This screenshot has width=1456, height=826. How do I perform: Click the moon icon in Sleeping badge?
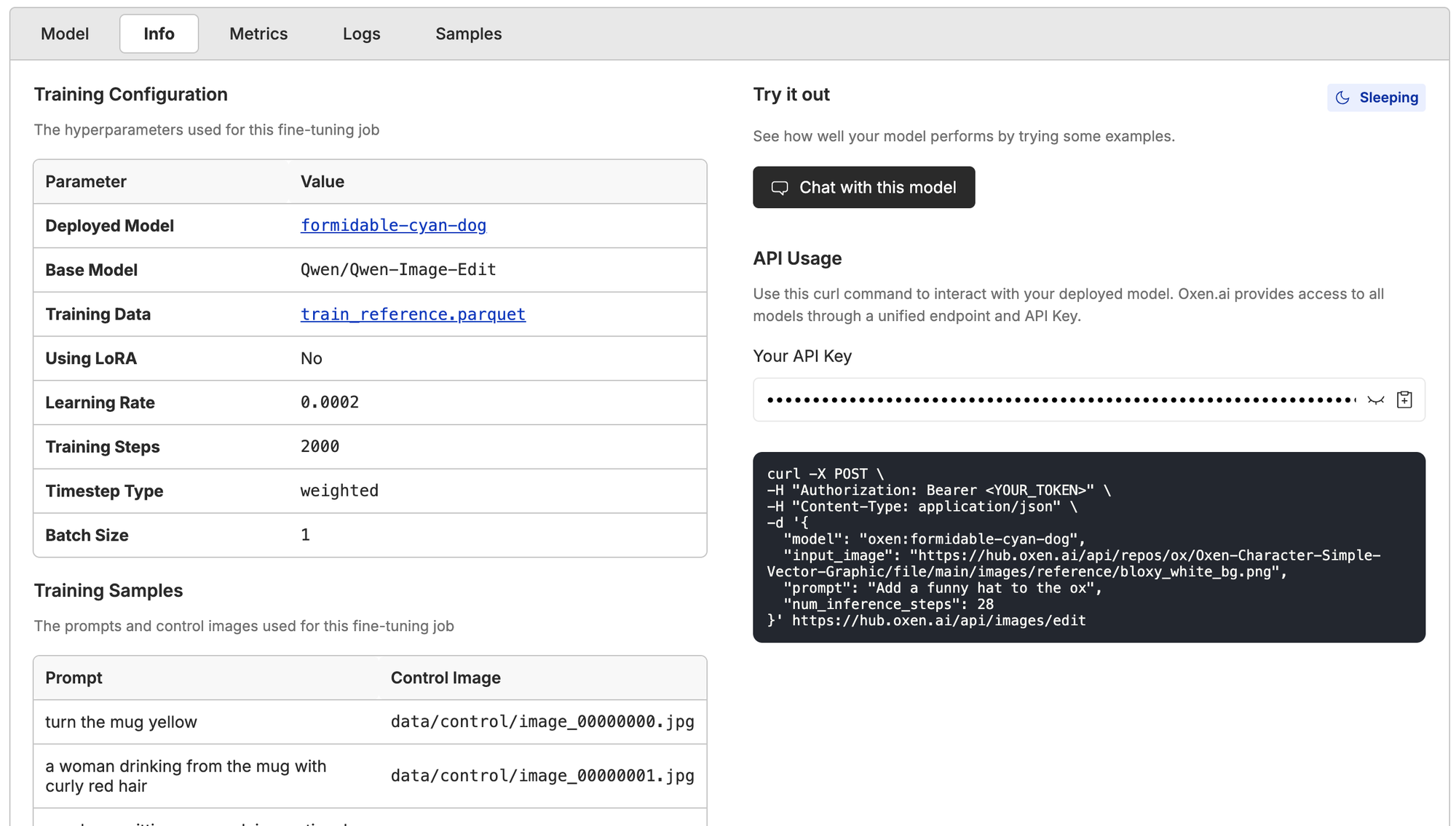(1342, 98)
